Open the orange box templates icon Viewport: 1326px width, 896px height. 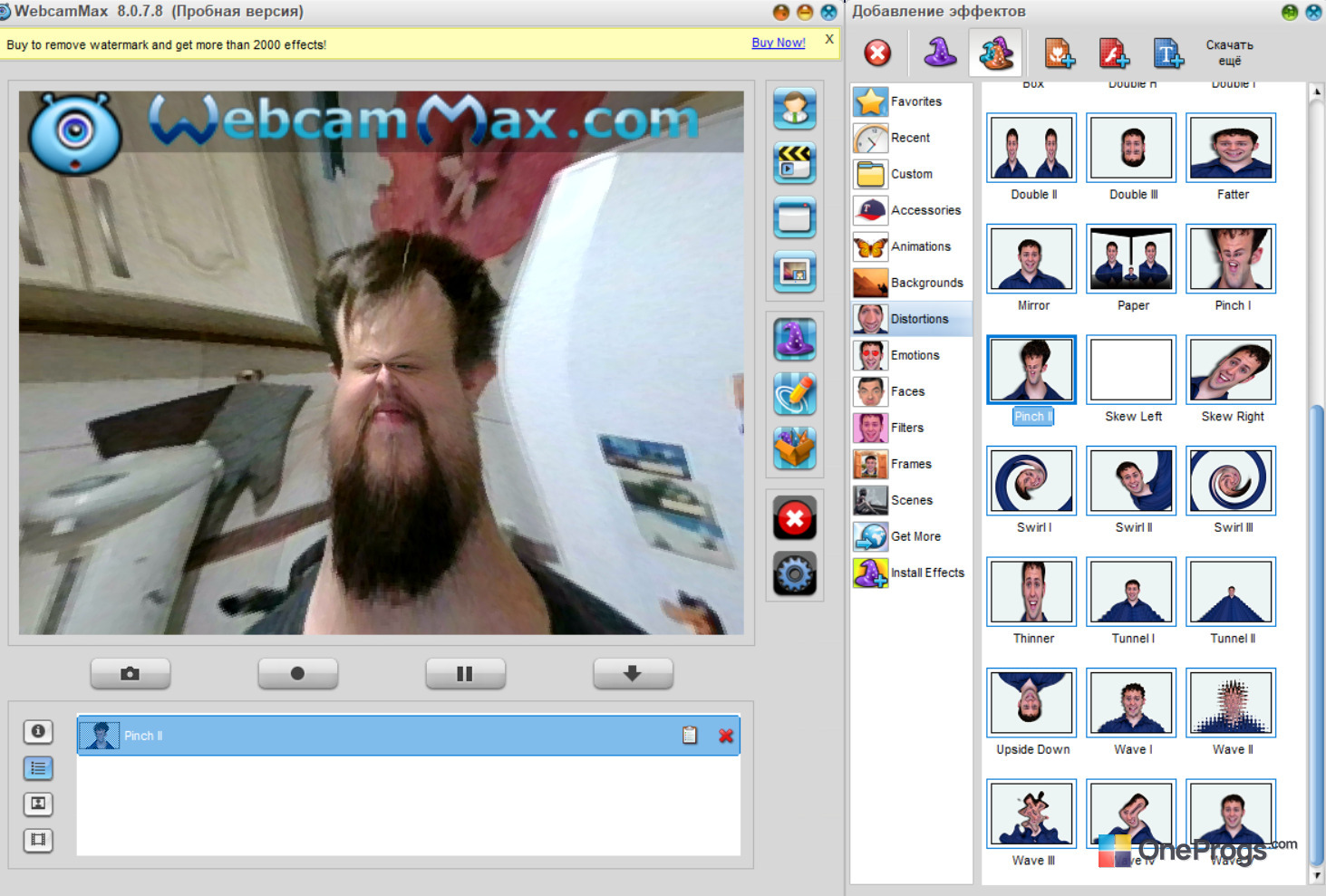click(x=795, y=448)
